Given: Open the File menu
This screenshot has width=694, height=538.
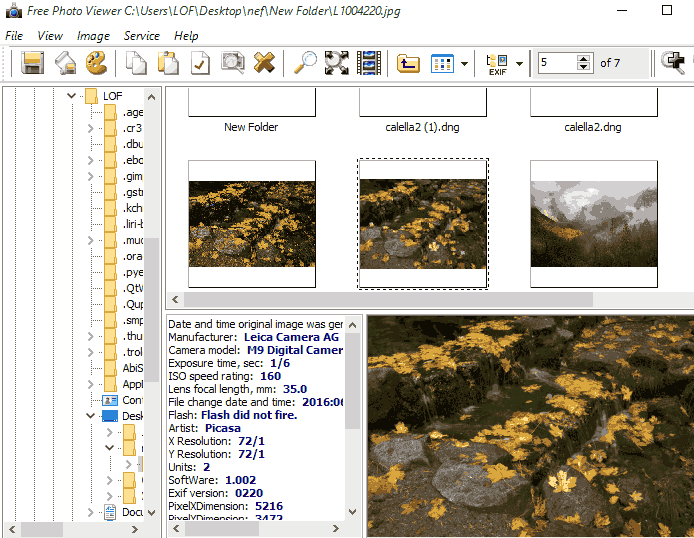Looking at the screenshot, I should [x=14, y=36].
